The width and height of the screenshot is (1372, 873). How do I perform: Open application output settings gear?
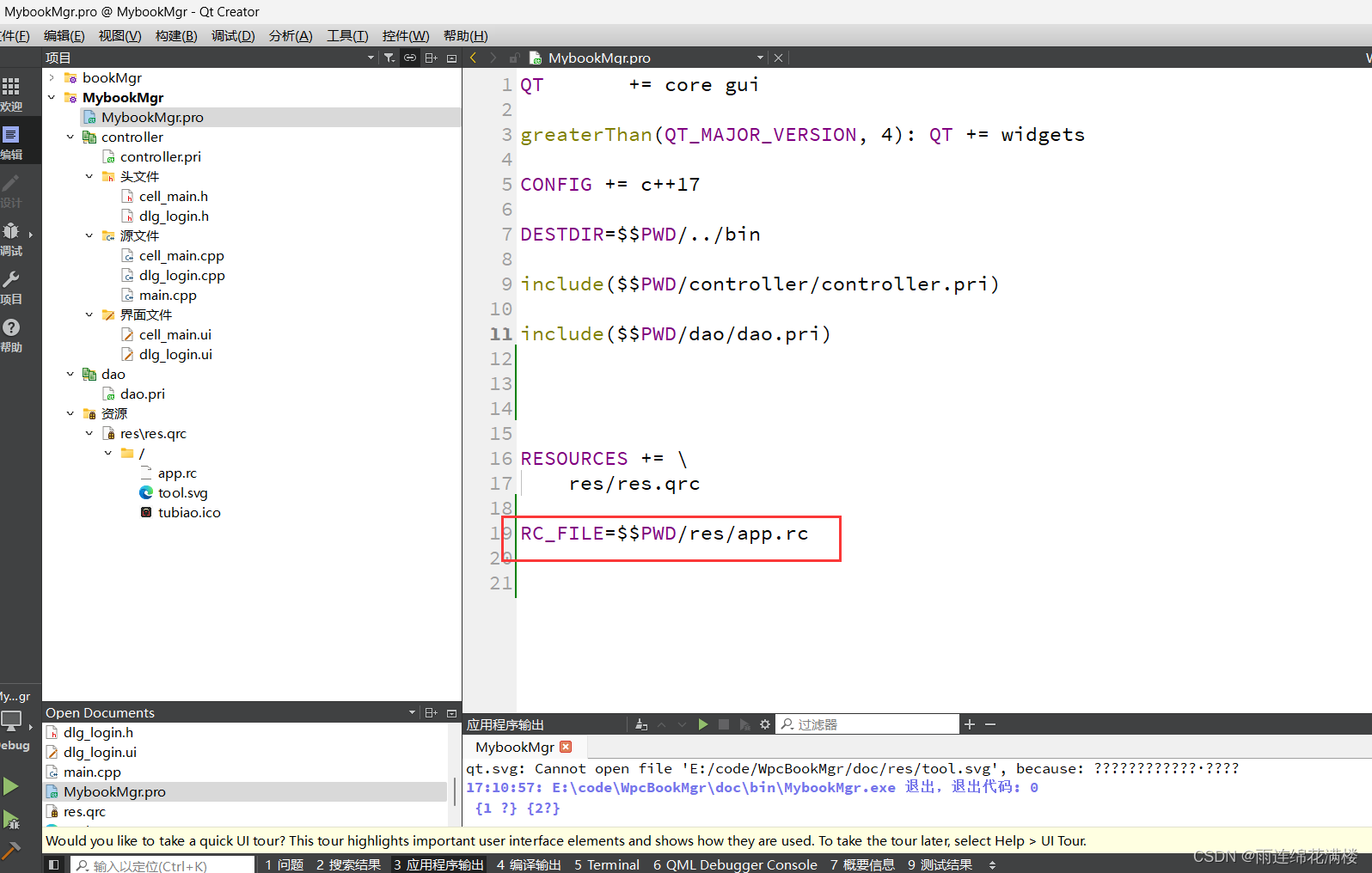tap(765, 724)
